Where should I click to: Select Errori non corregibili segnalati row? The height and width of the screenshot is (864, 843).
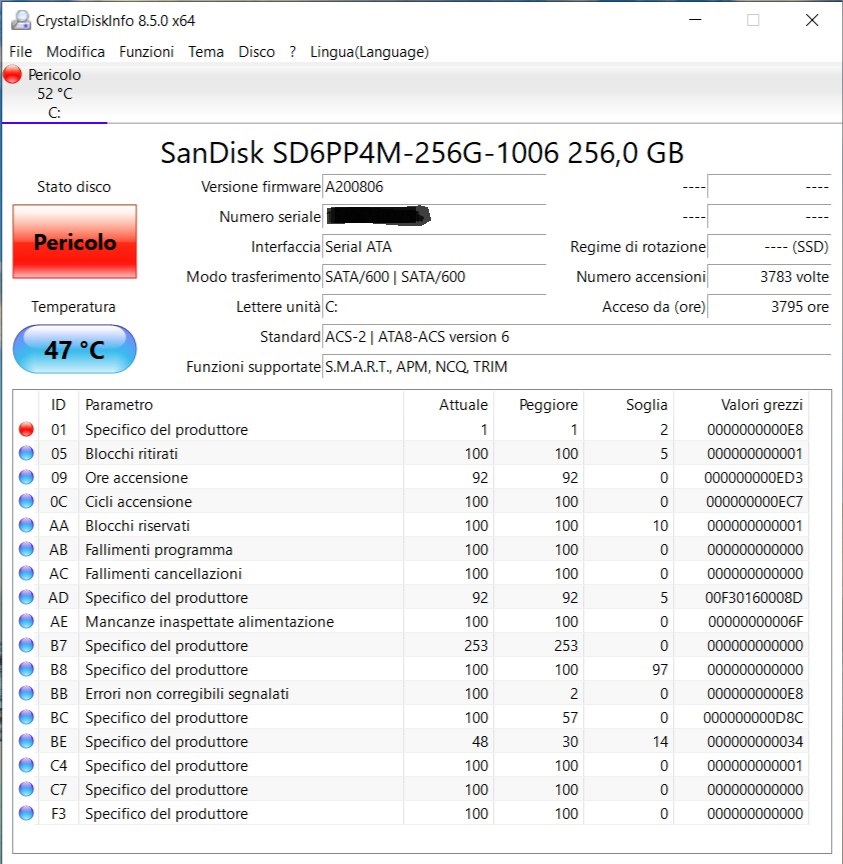(187, 694)
